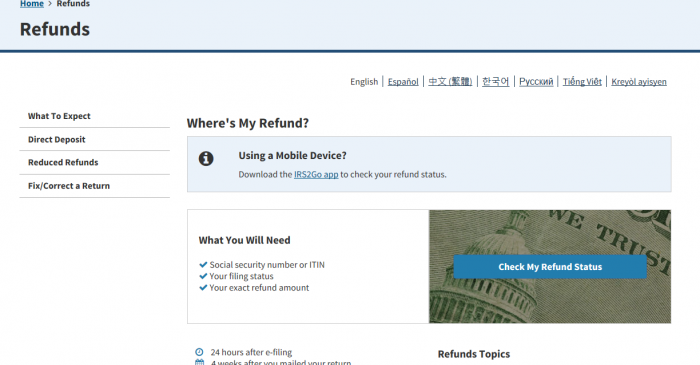Click the checkmark beside Your filing status

(x=203, y=276)
